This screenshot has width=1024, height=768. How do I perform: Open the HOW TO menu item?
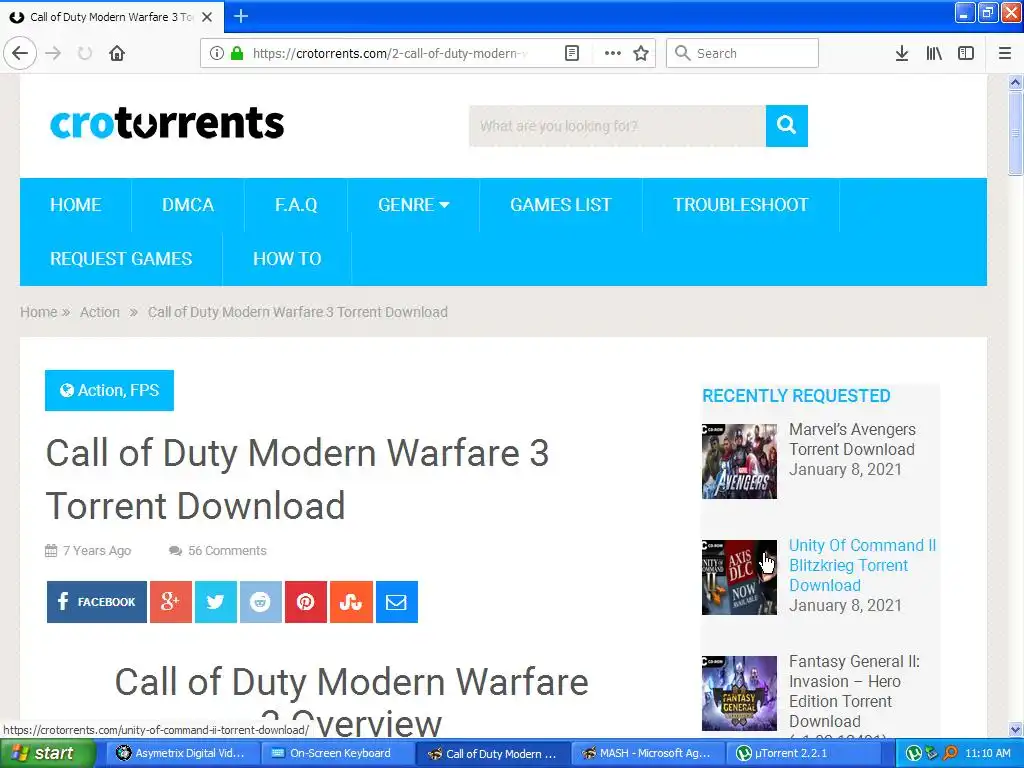point(287,259)
